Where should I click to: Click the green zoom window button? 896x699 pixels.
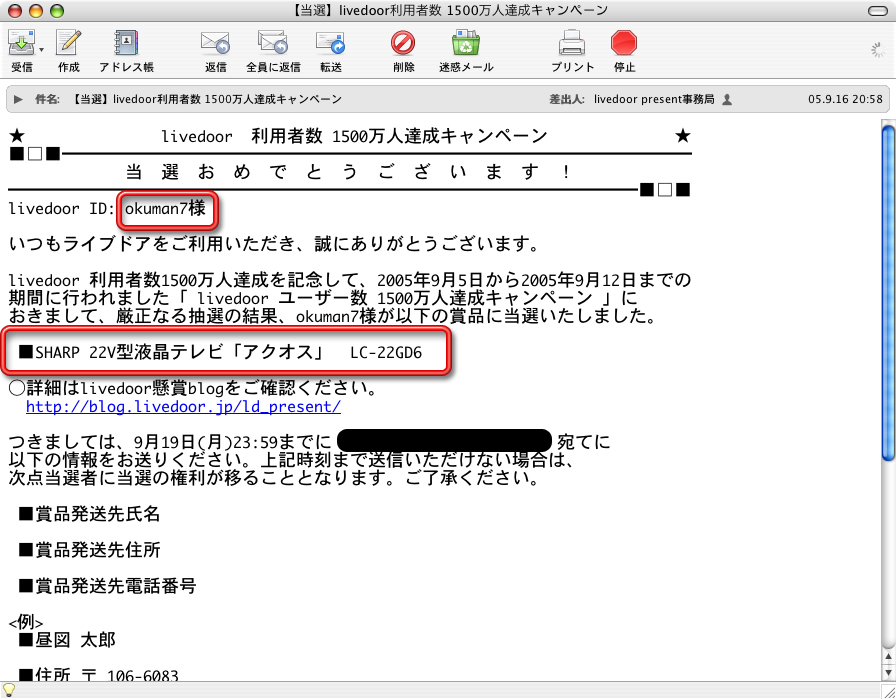click(57, 11)
